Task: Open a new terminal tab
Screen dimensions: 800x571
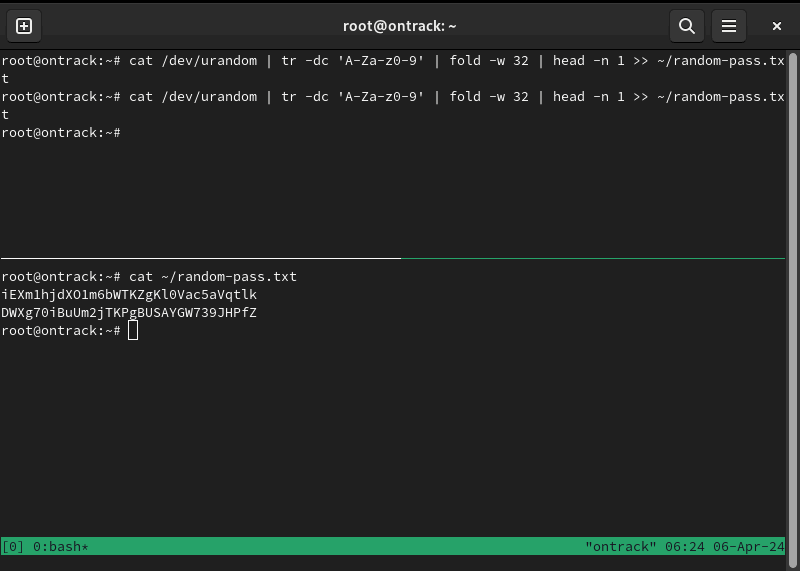Action: [24, 26]
